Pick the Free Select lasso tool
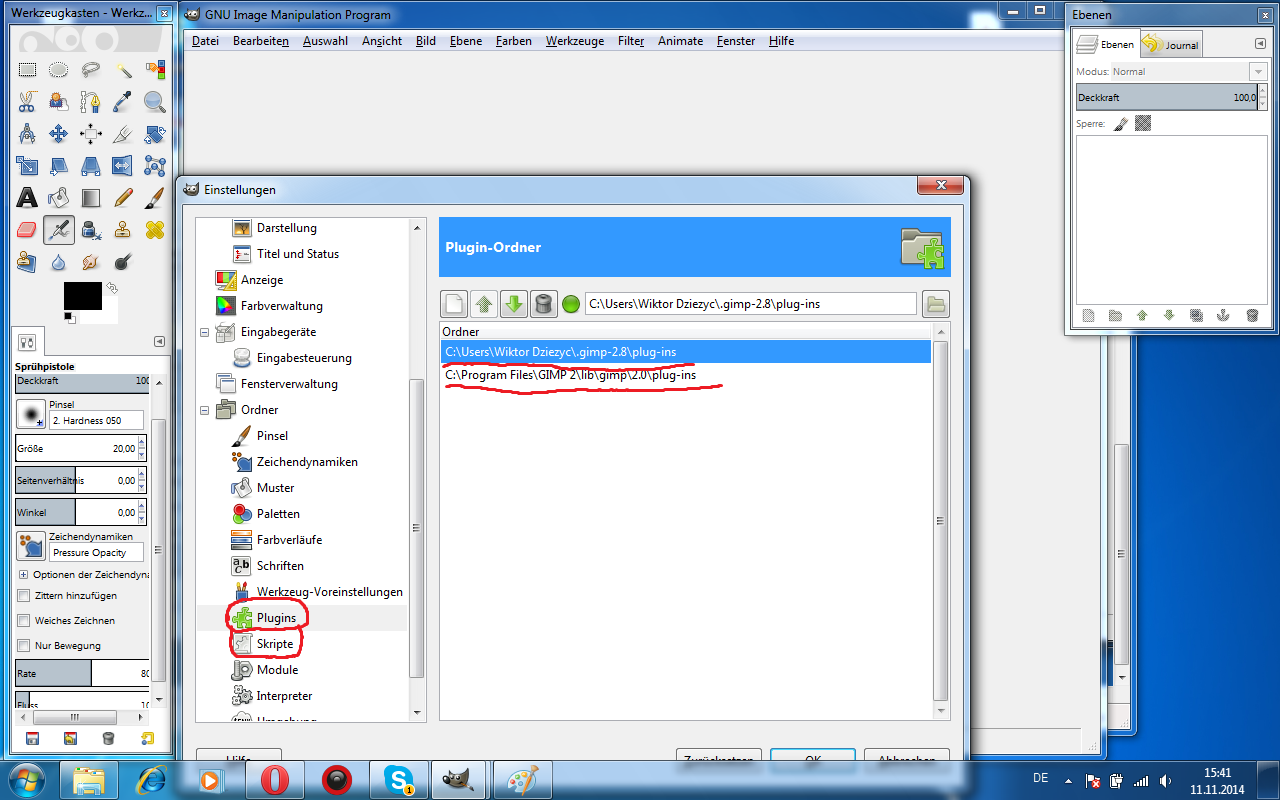Screen dimensions: 1280x800 91,70
